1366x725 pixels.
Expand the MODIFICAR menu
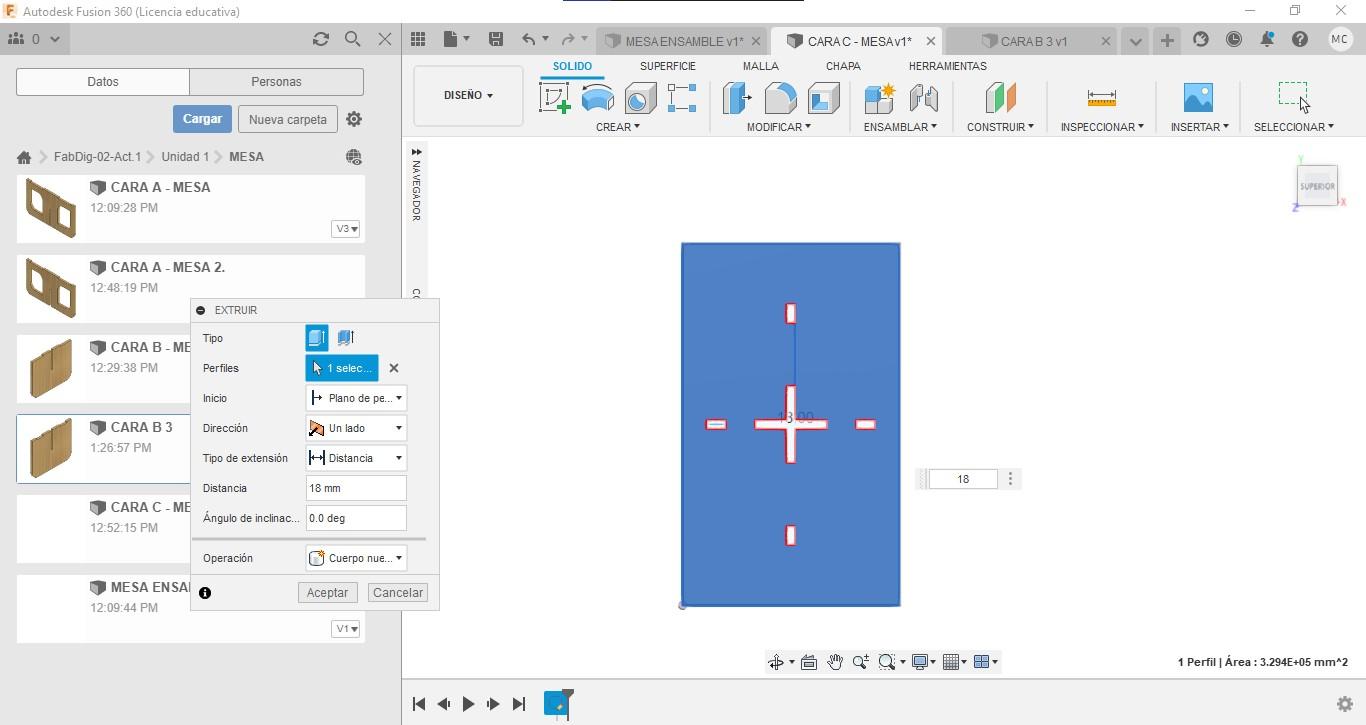[x=779, y=127]
